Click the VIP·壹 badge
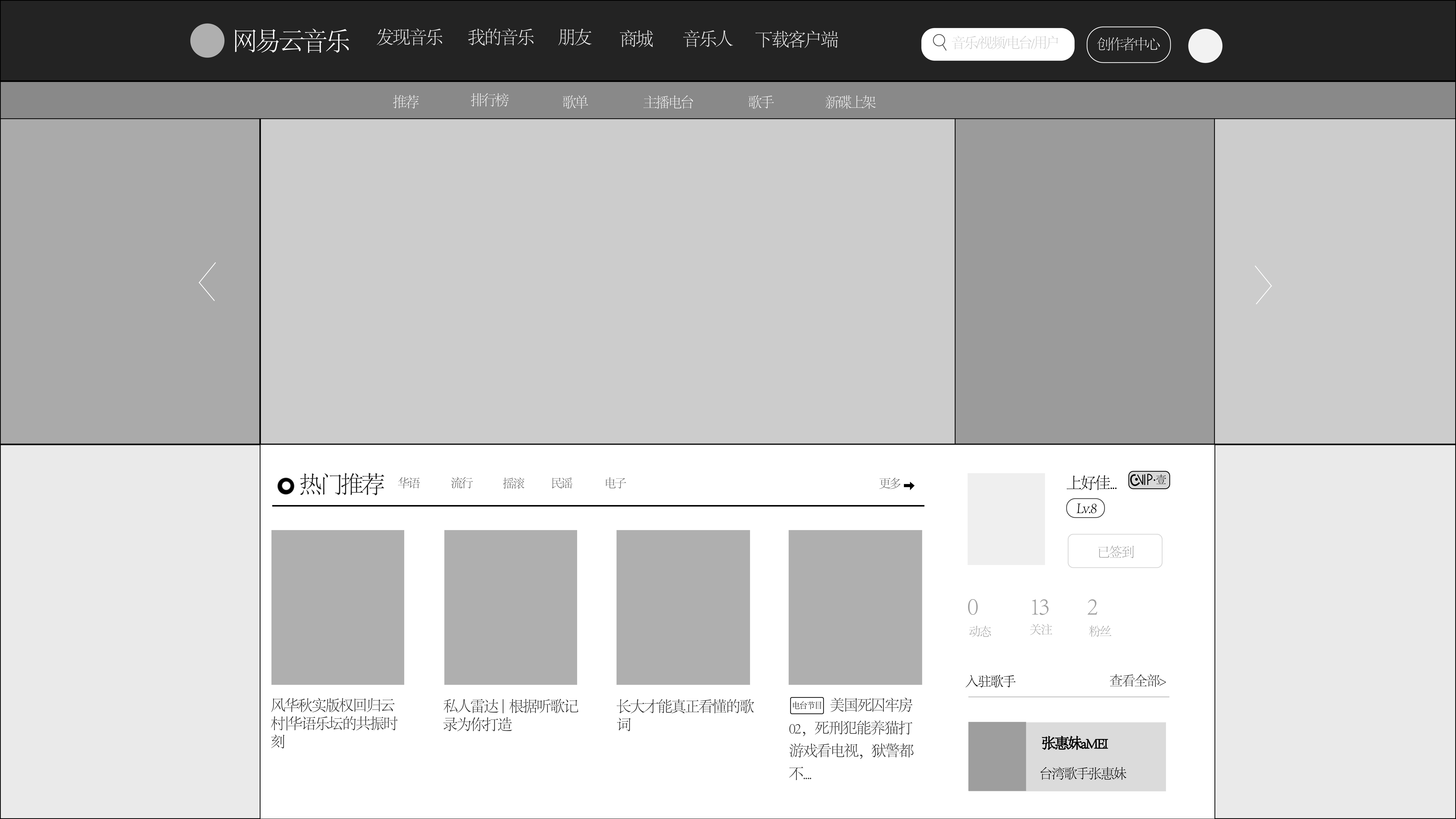 (1149, 480)
